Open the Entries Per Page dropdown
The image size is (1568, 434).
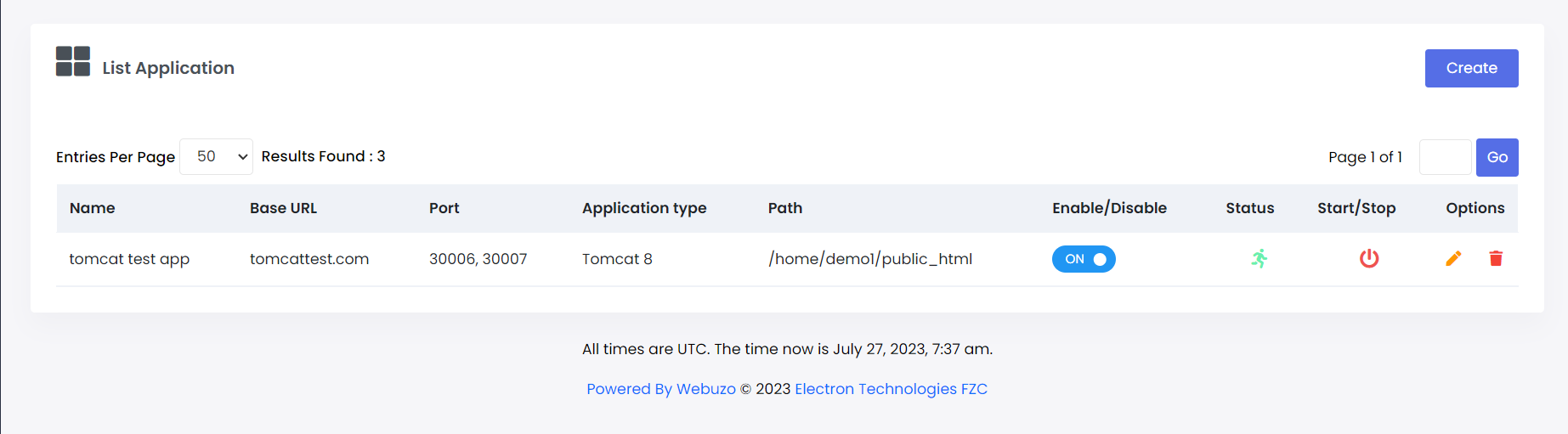(x=217, y=156)
